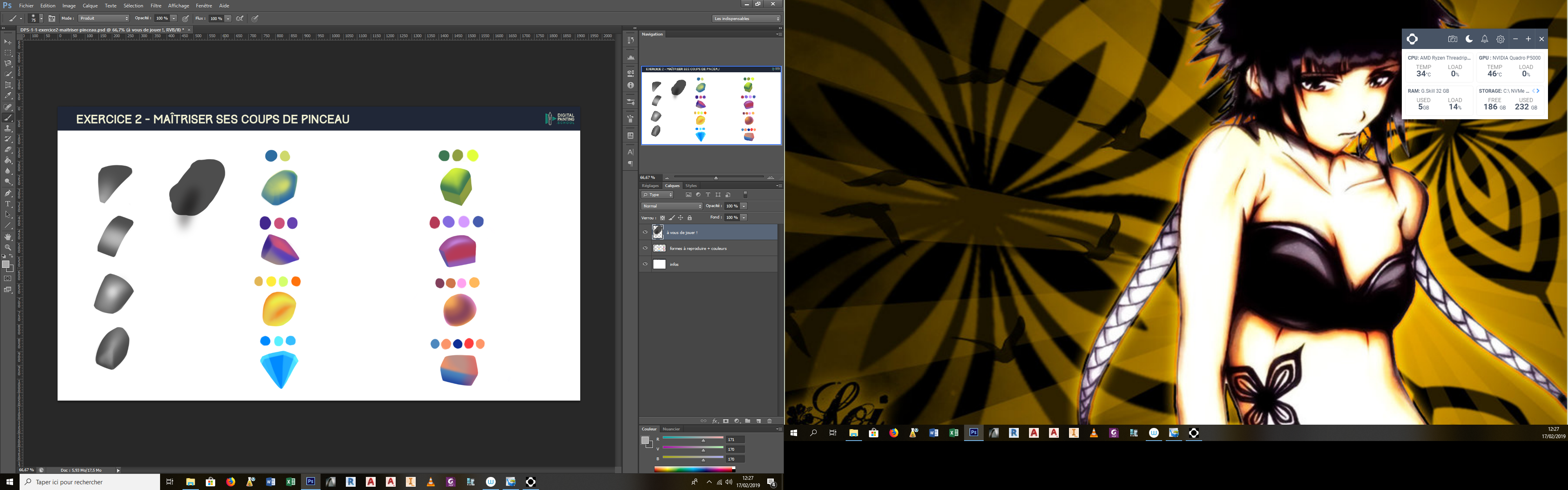Toggle lock transparent pixels option
Viewport: 1568px width, 490px height.
coord(662,218)
